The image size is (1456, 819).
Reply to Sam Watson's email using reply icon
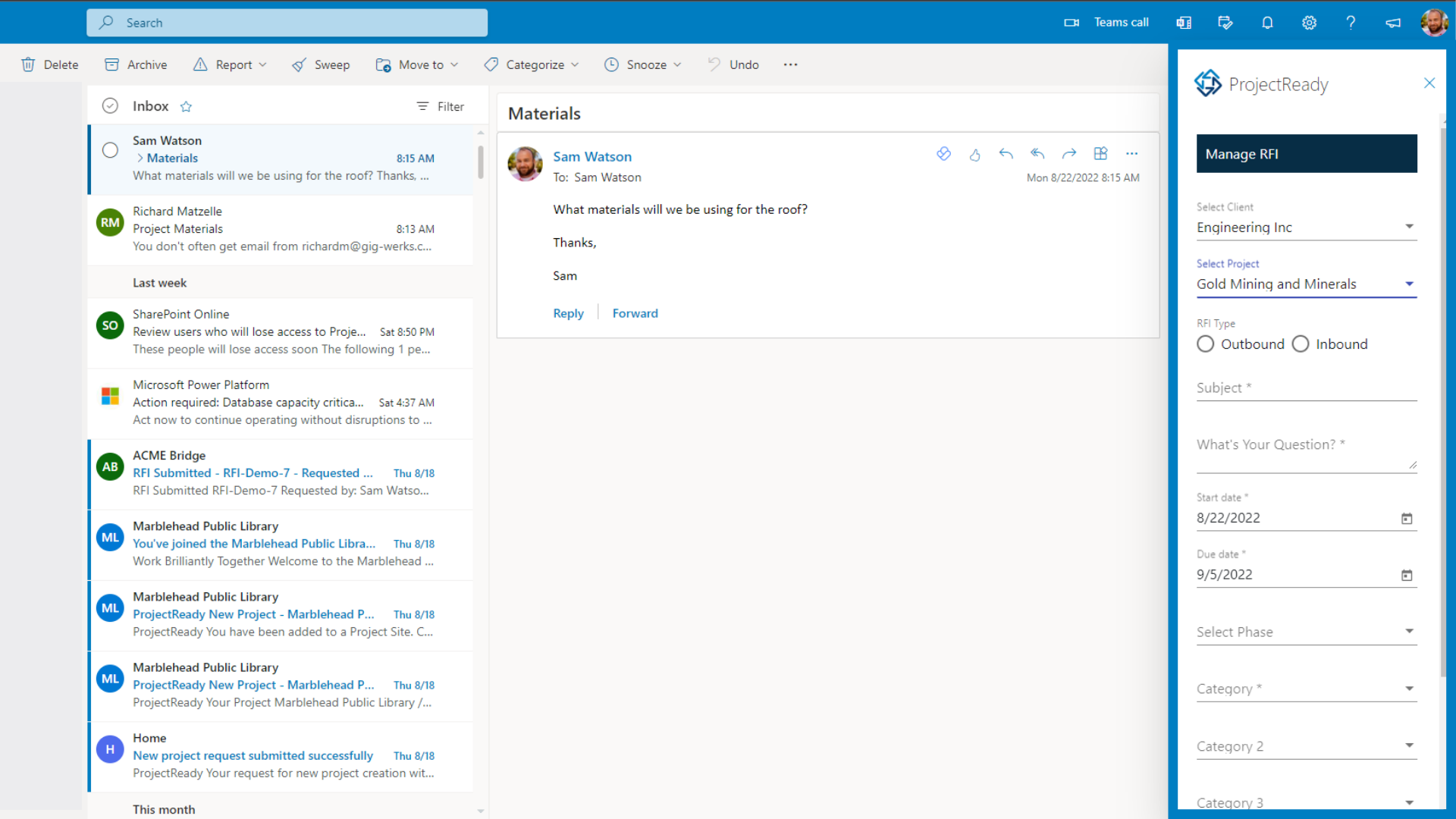(1006, 153)
